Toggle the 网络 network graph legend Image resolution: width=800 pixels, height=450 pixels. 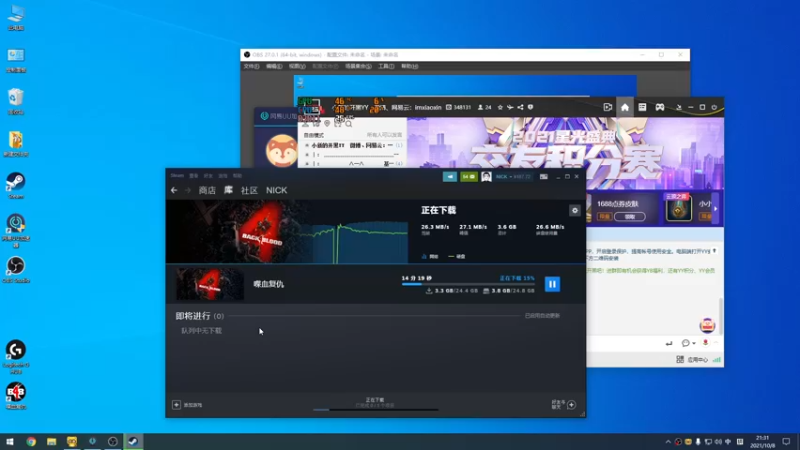[430, 257]
